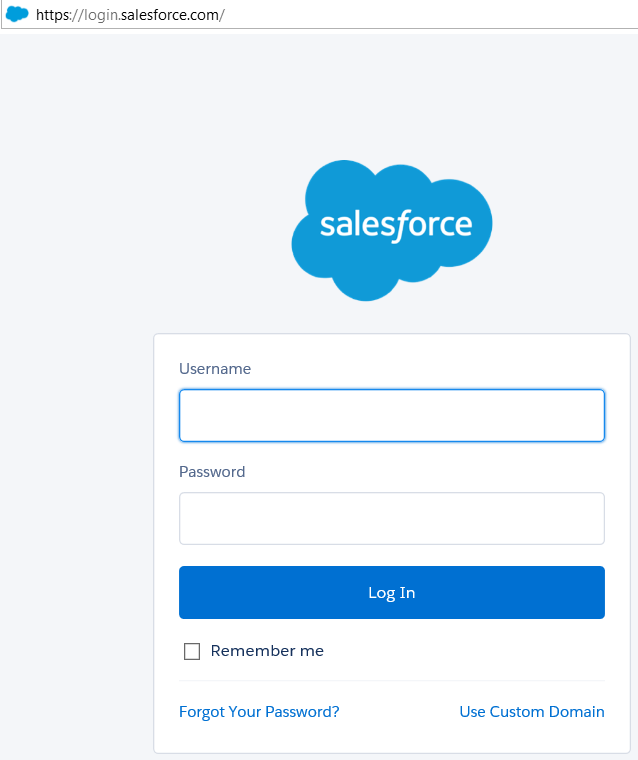Open the Forgot Your Password link
Viewport: 638px width, 760px height.
[259, 712]
